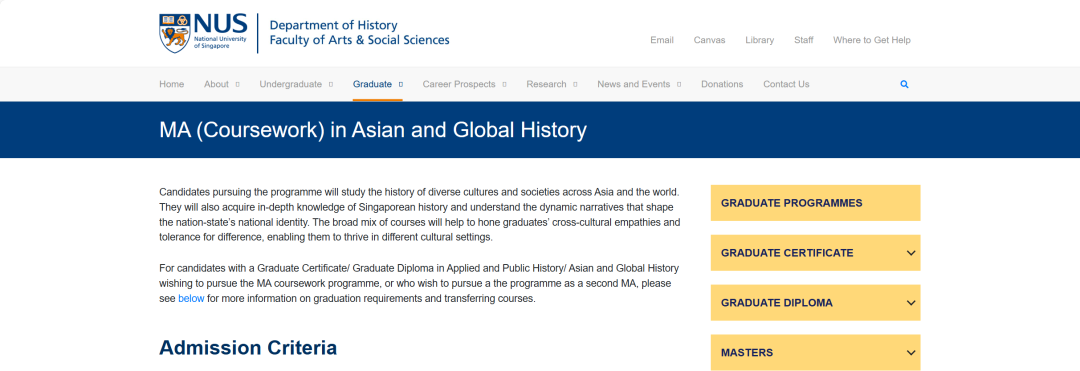Image resolution: width=1080 pixels, height=371 pixels.
Task: Click the Graduate Certificate sidebar button
Action: (816, 253)
